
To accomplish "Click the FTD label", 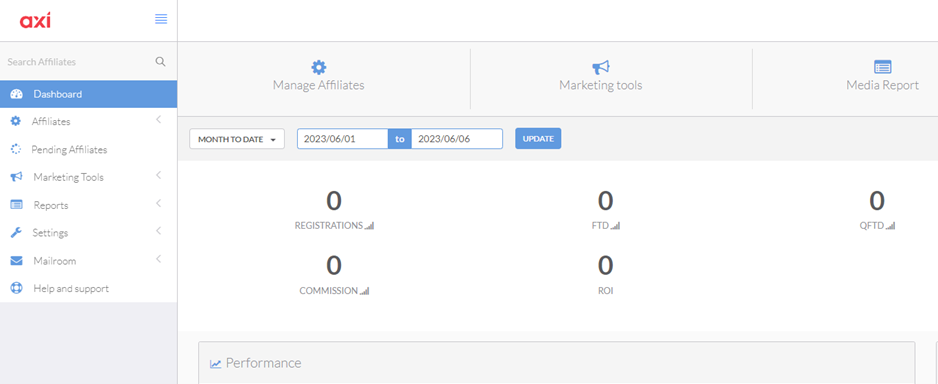I will 600,226.
